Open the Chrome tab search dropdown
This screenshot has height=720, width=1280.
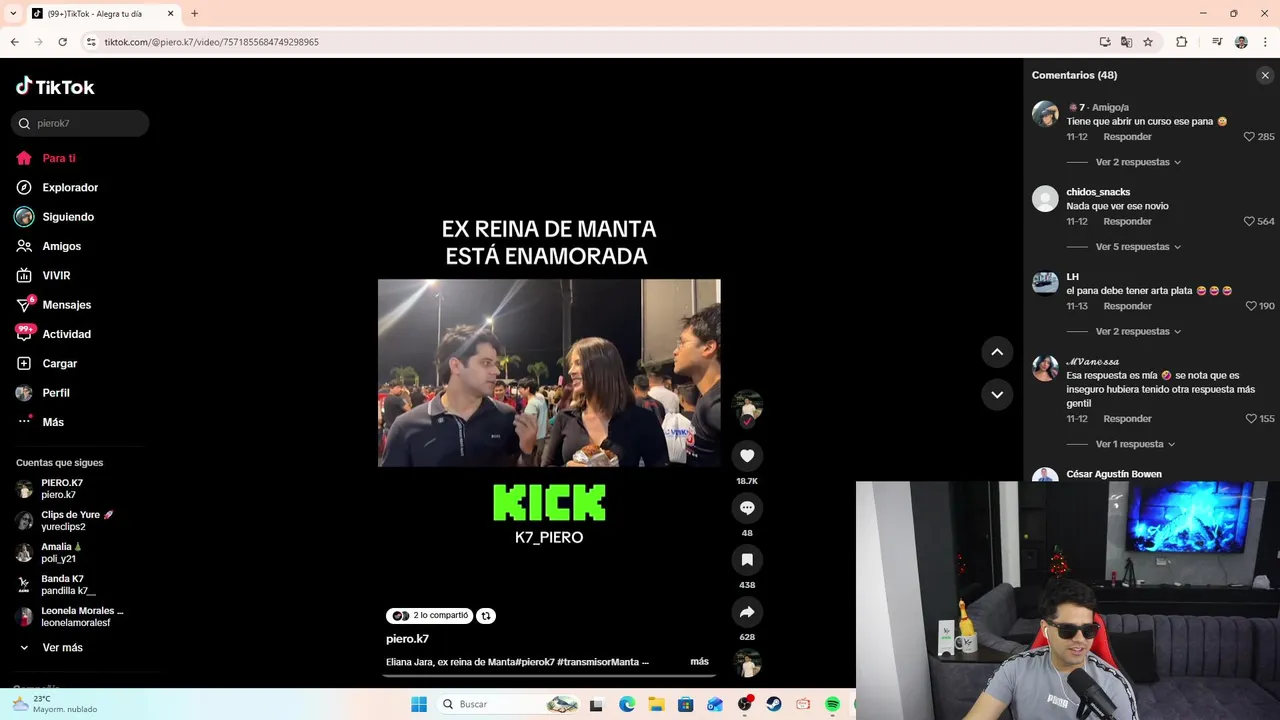[13, 14]
